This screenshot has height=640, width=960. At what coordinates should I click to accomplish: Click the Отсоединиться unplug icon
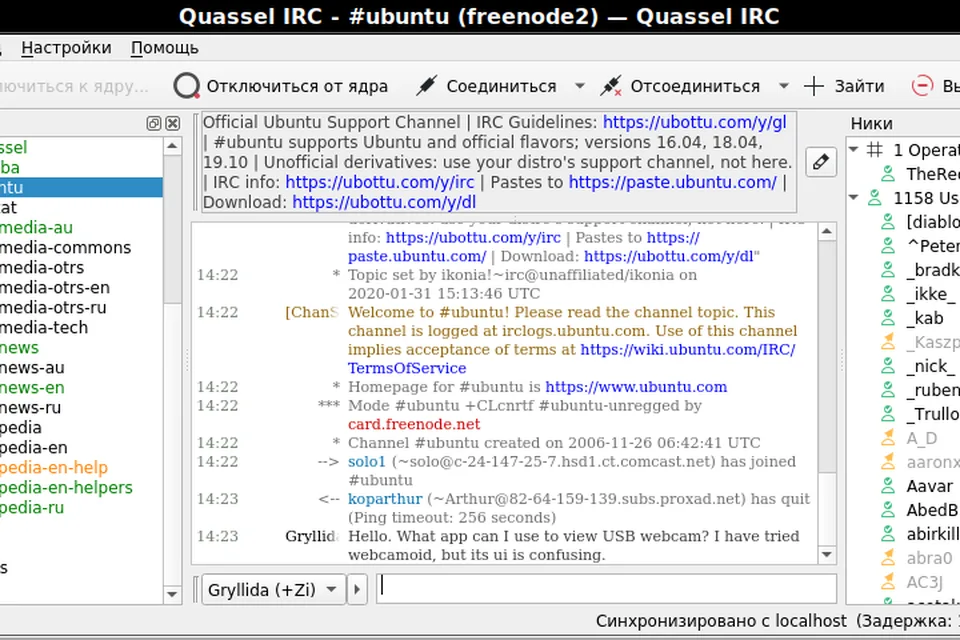[610, 86]
